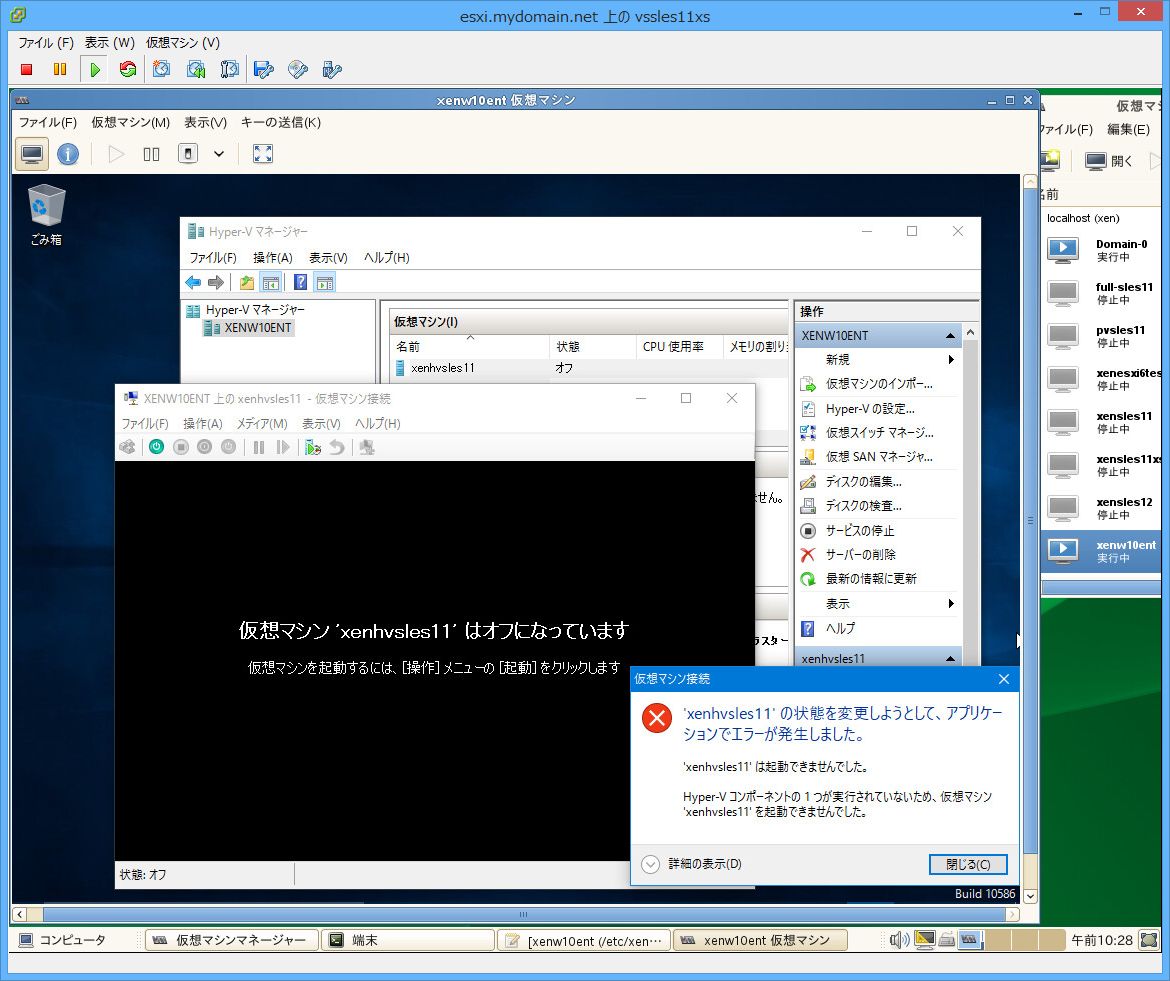Click コンピュータ button on taskbar

[63, 940]
